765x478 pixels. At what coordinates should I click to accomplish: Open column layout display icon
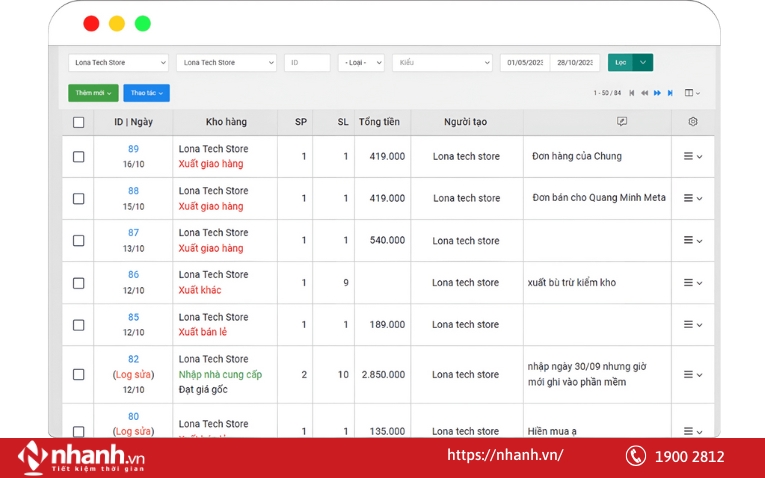(691, 93)
